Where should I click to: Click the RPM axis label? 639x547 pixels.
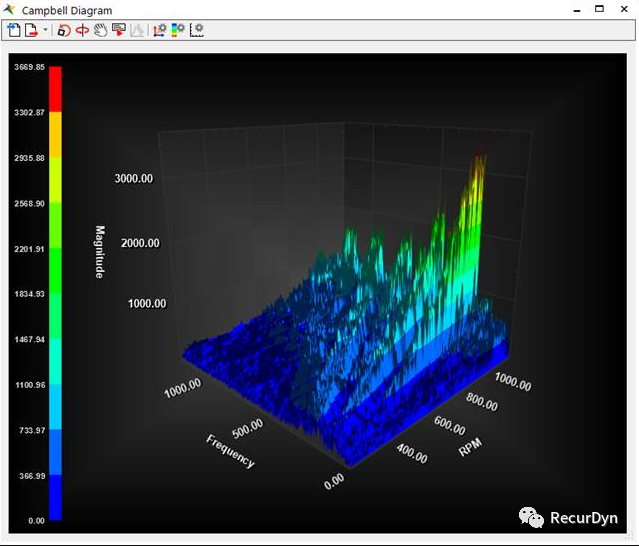coord(472,446)
